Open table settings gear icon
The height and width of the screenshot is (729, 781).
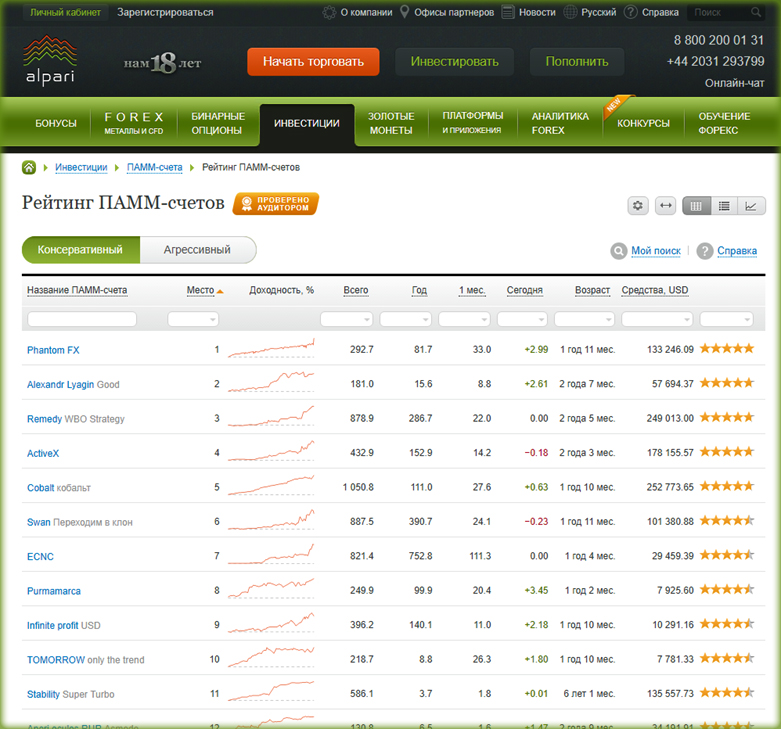tap(638, 205)
